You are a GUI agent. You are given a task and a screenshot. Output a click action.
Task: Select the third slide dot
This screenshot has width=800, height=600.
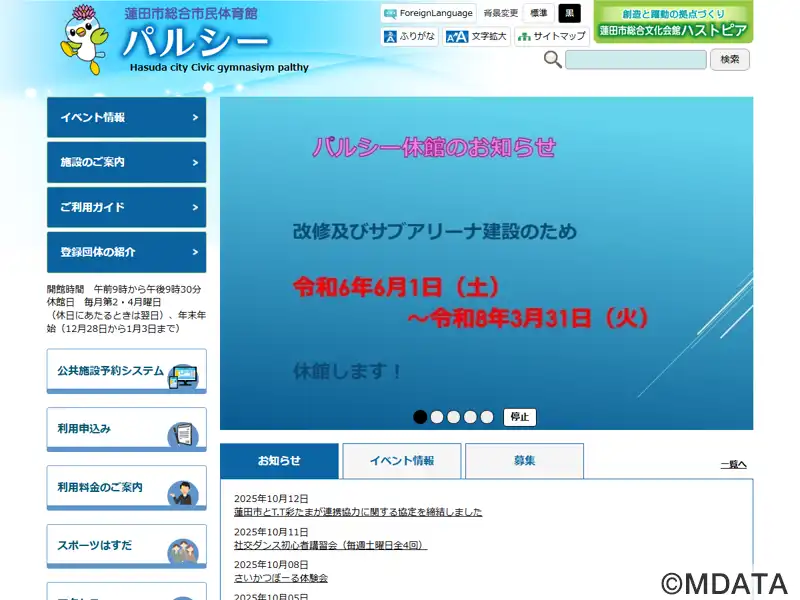(454, 417)
